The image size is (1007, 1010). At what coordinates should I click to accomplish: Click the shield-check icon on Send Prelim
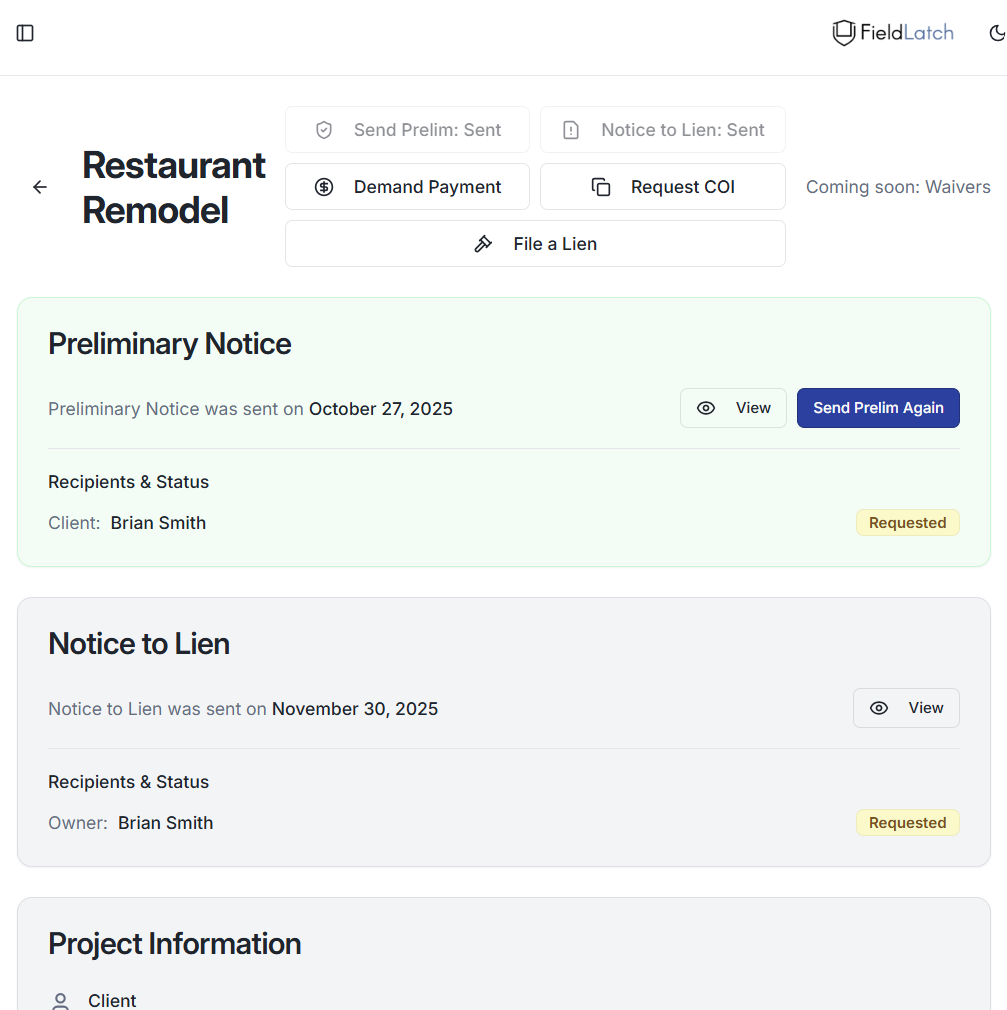(324, 130)
